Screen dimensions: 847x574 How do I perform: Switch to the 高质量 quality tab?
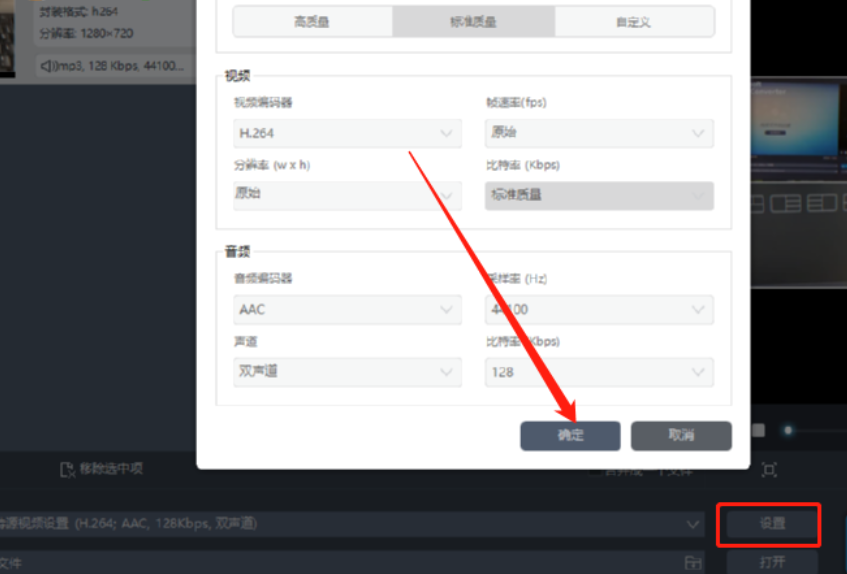tap(312, 22)
